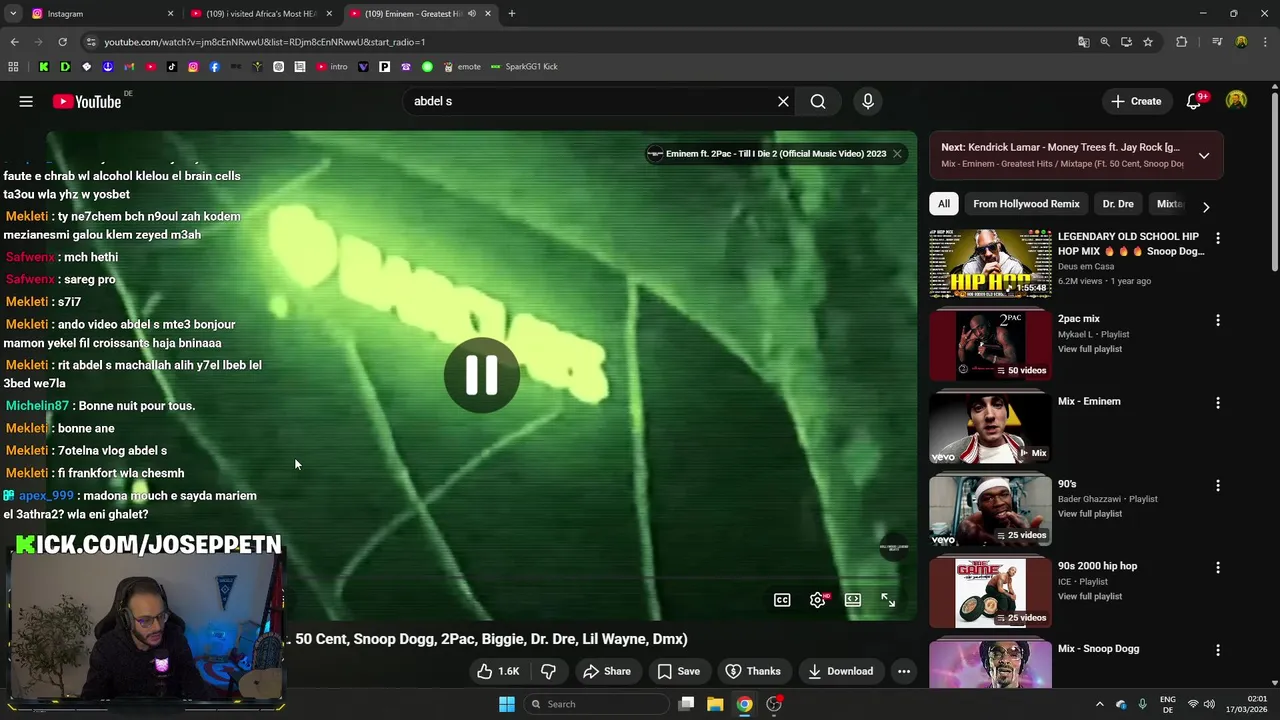The image size is (1280, 720).
Task: Open the 90s 2000 hip hop thumbnail
Action: [990, 593]
